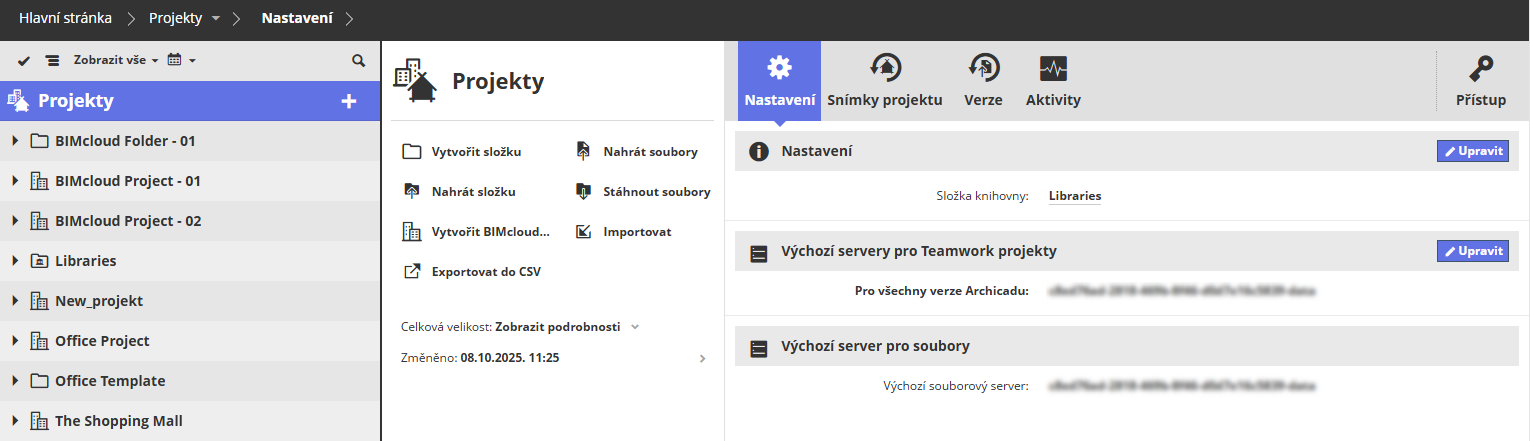Expand The Shopping Mall project
The width and height of the screenshot is (1530, 441).
[x=15, y=421]
